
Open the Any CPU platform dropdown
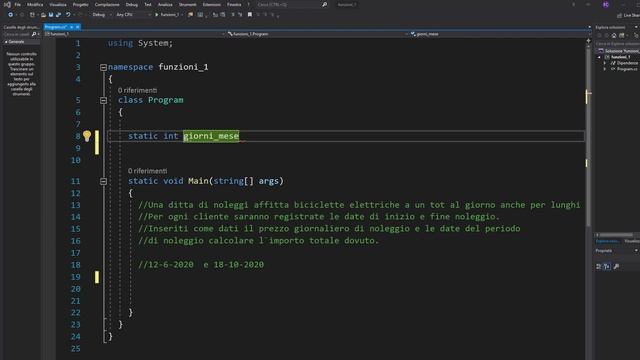(x=133, y=15)
